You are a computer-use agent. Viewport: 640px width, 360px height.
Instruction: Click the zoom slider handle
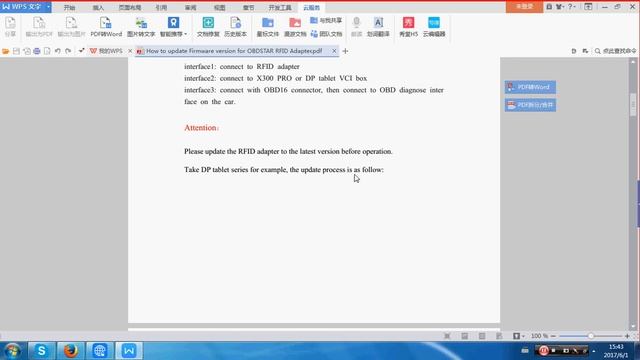click(591, 336)
